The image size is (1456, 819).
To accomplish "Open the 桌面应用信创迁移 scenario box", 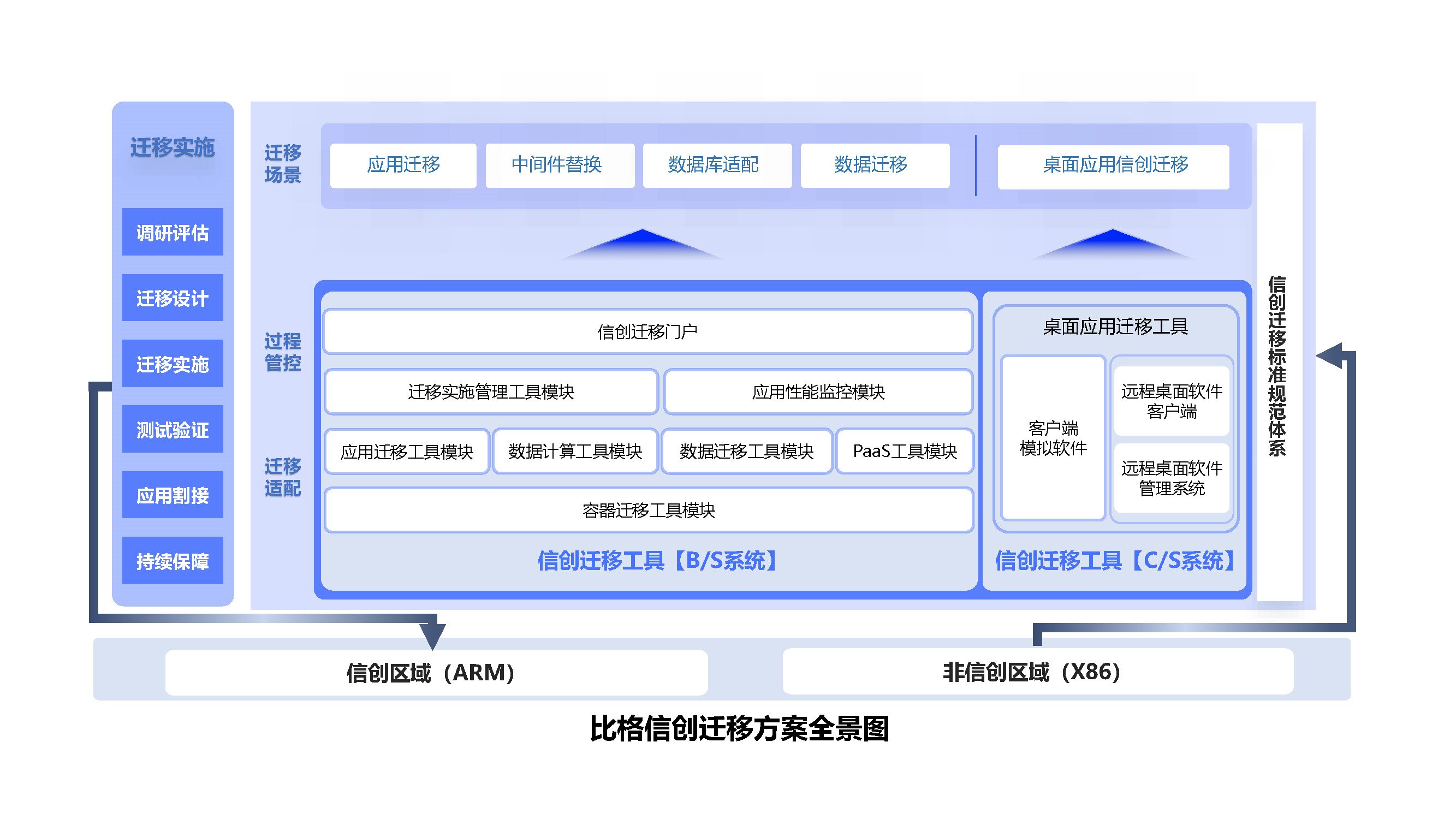I will tap(1113, 167).
